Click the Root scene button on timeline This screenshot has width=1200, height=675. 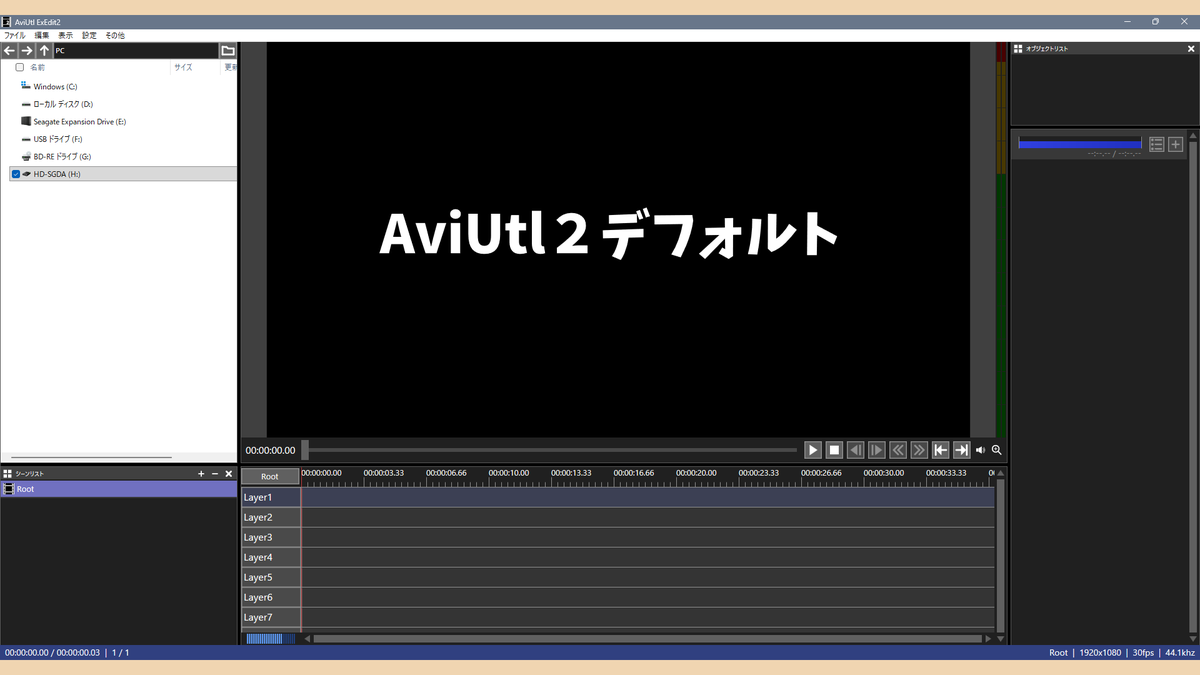(x=270, y=476)
